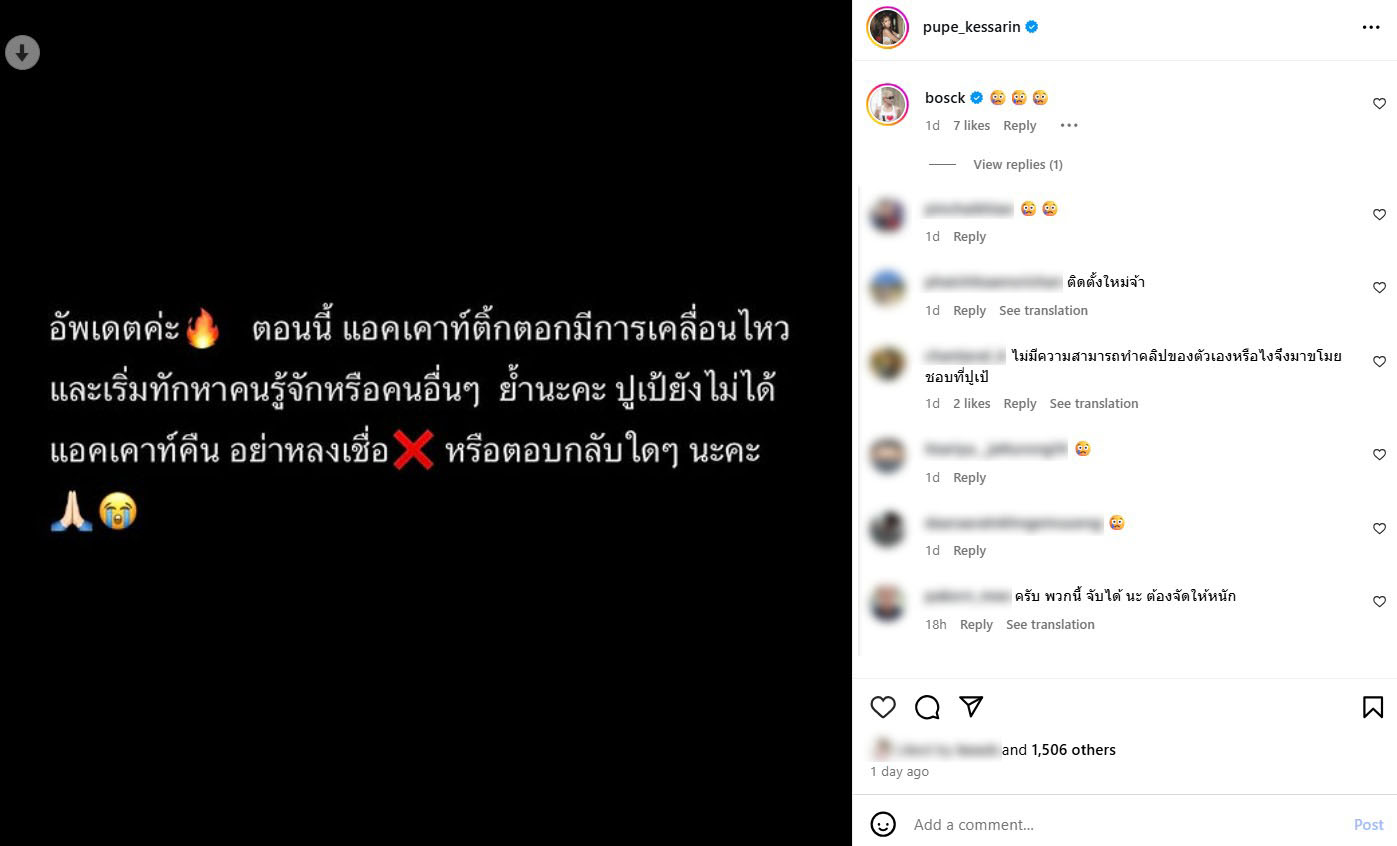Click the comment speech bubble icon

point(927,708)
